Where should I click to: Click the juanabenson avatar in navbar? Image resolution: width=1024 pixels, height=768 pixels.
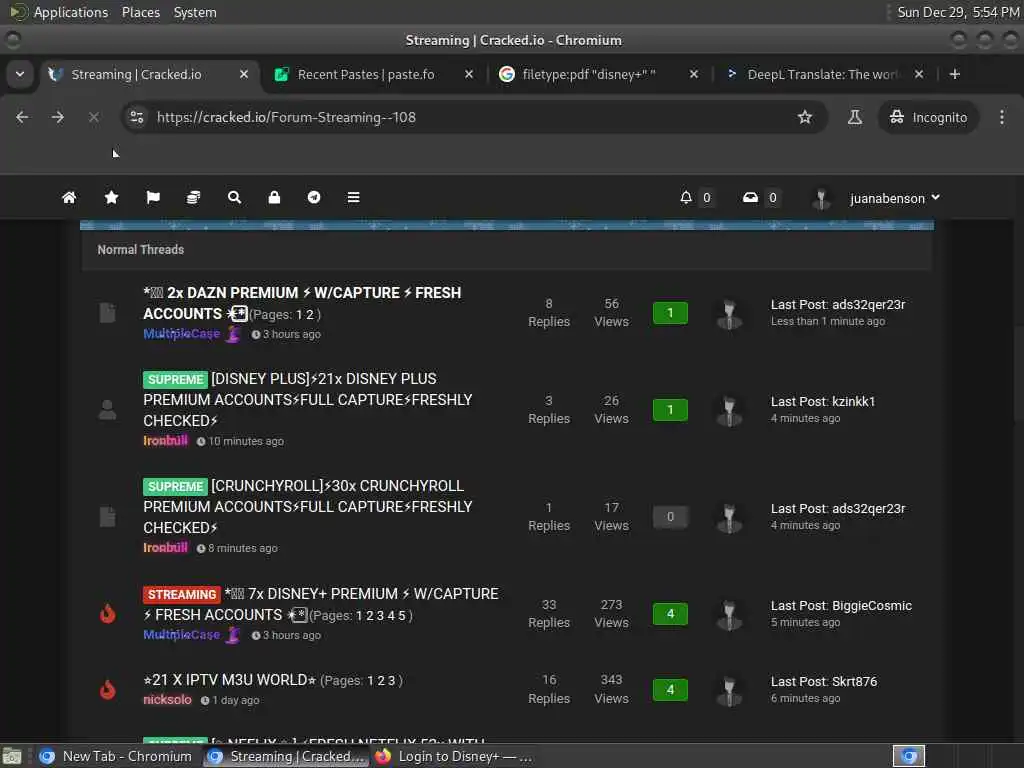821,198
